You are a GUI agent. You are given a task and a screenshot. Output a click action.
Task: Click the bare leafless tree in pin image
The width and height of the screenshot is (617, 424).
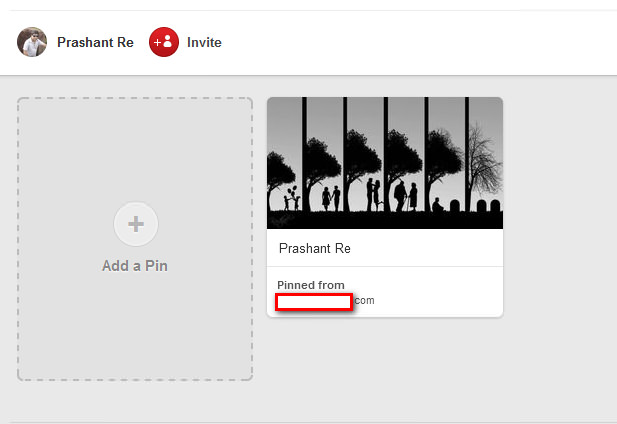pyautogui.click(x=480, y=160)
